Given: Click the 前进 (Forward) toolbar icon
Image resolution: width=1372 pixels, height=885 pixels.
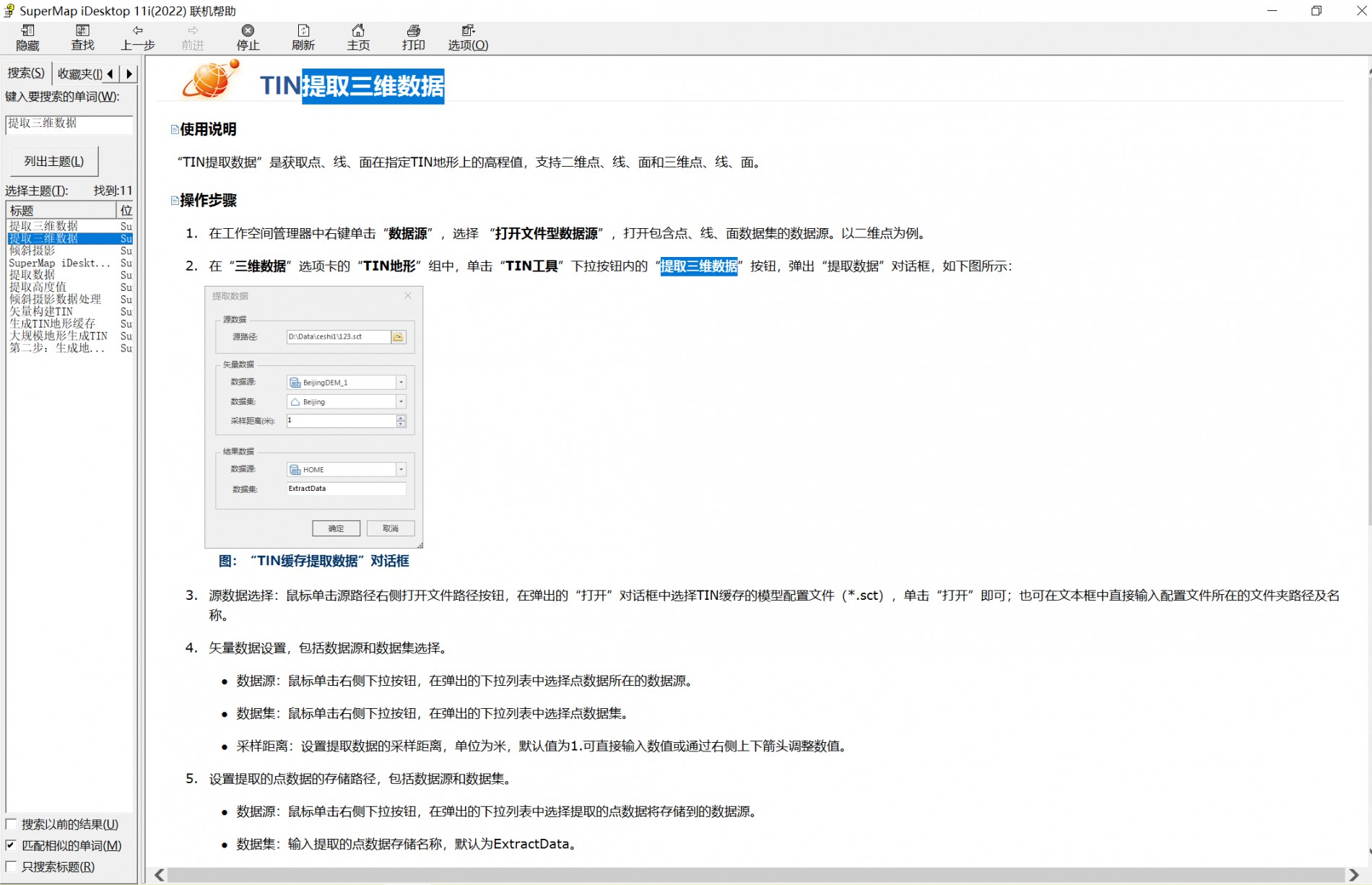Looking at the screenshot, I should pos(193,37).
